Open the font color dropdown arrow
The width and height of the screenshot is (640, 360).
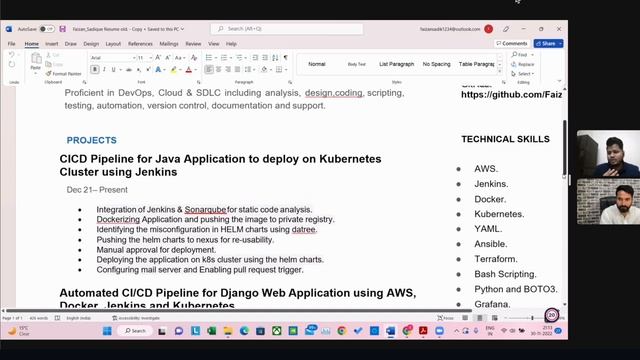point(196,70)
